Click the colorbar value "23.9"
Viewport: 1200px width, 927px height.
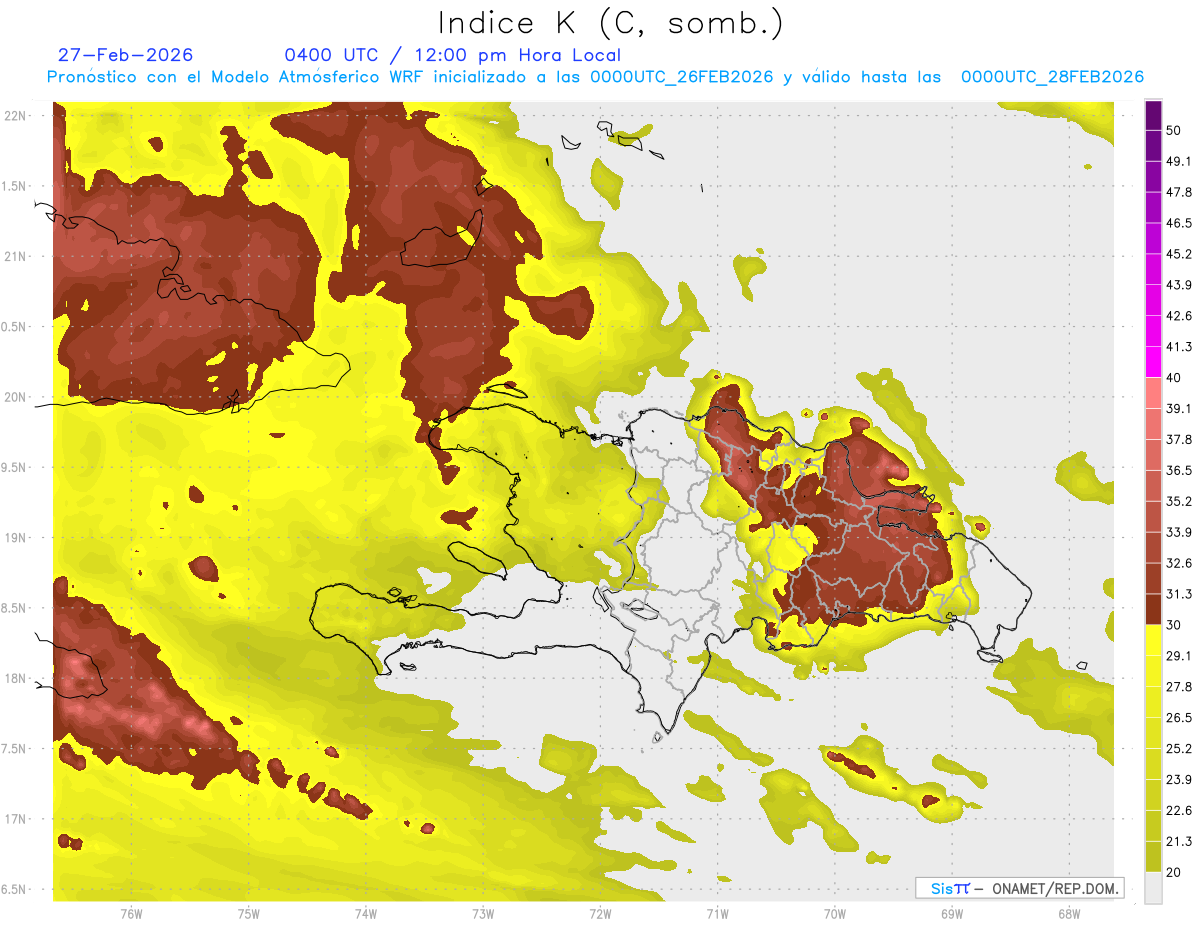click(x=1179, y=779)
